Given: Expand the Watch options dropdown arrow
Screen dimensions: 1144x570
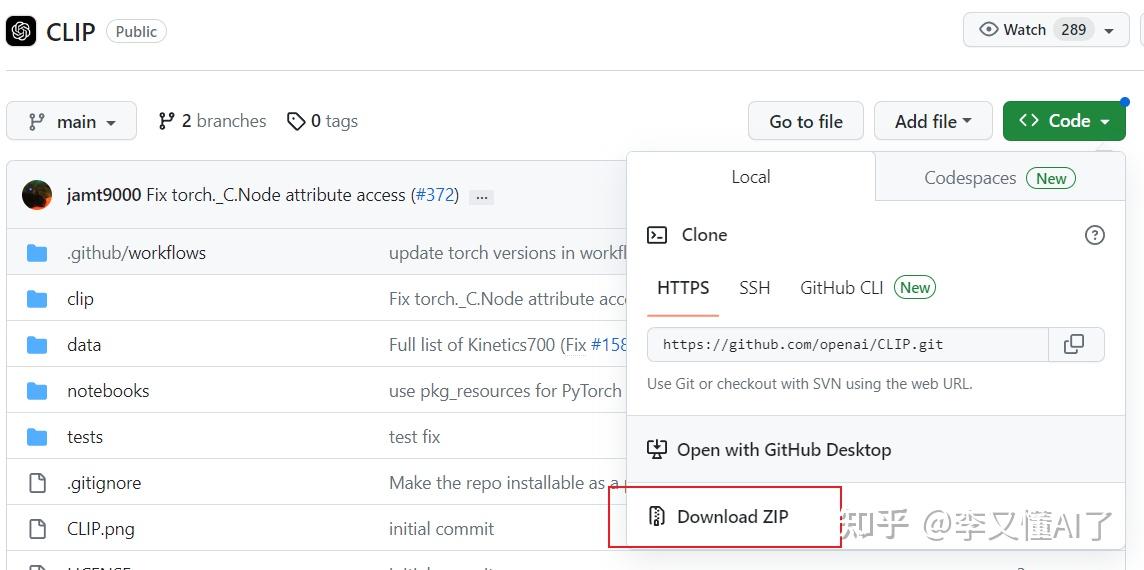Looking at the screenshot, I should click(1109, 31).
